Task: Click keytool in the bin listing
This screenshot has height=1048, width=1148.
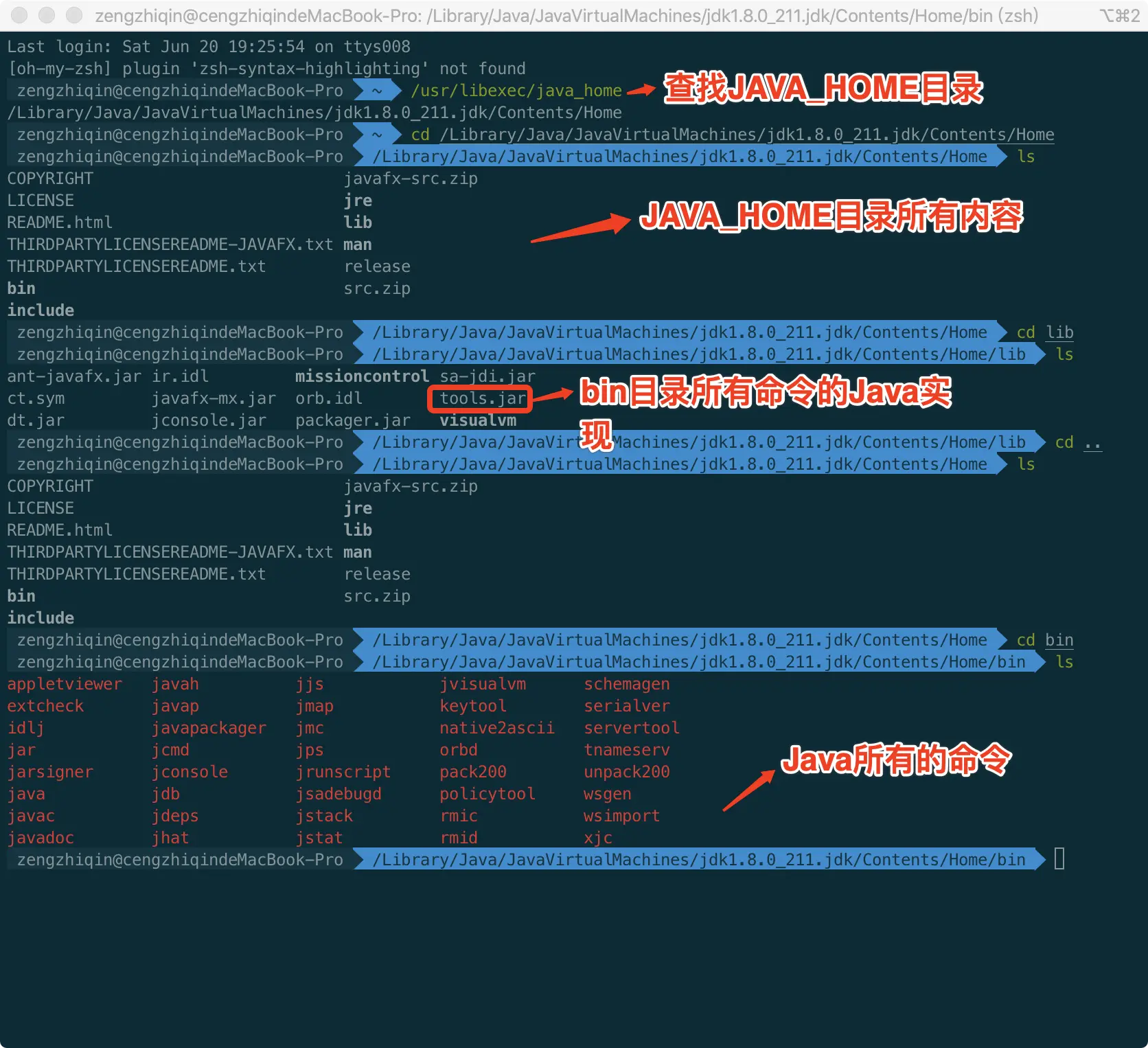Action: click(473, 706)
